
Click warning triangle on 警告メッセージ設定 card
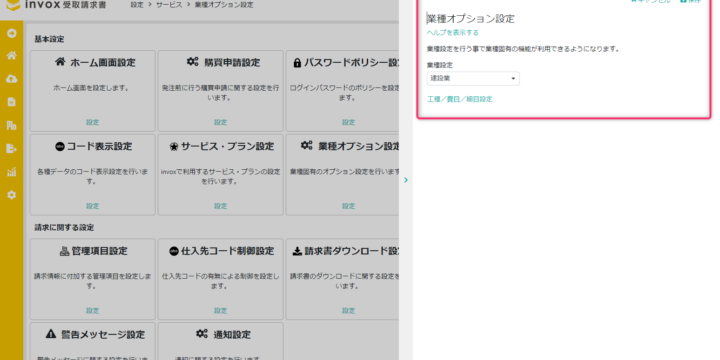coord(51,334)
